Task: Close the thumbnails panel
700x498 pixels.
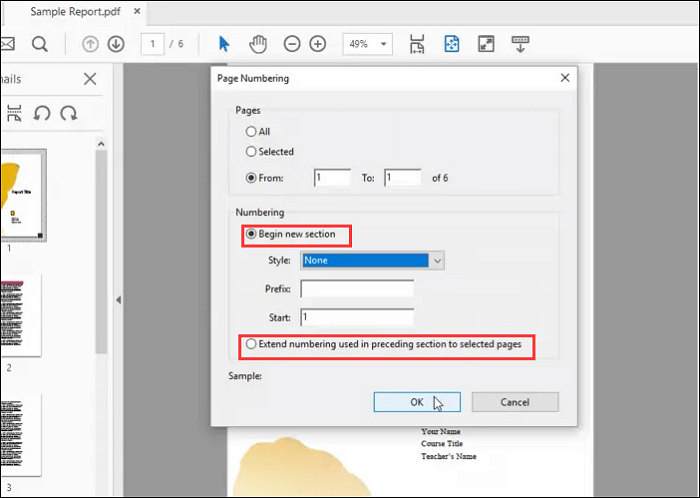Action: tap(90, 79)
